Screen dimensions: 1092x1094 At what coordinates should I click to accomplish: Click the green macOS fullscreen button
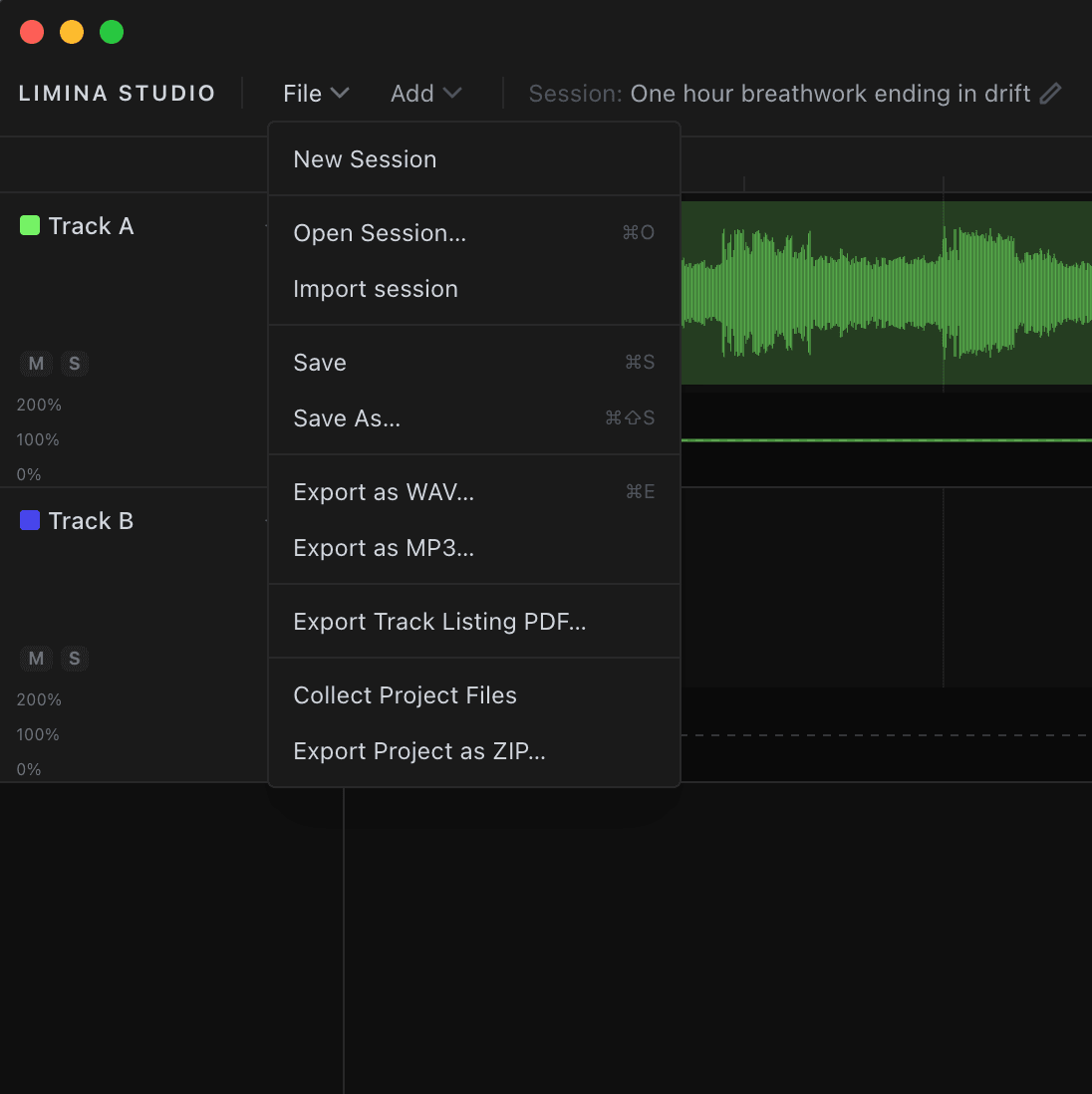pyautogui.click(x=112, y=32)
